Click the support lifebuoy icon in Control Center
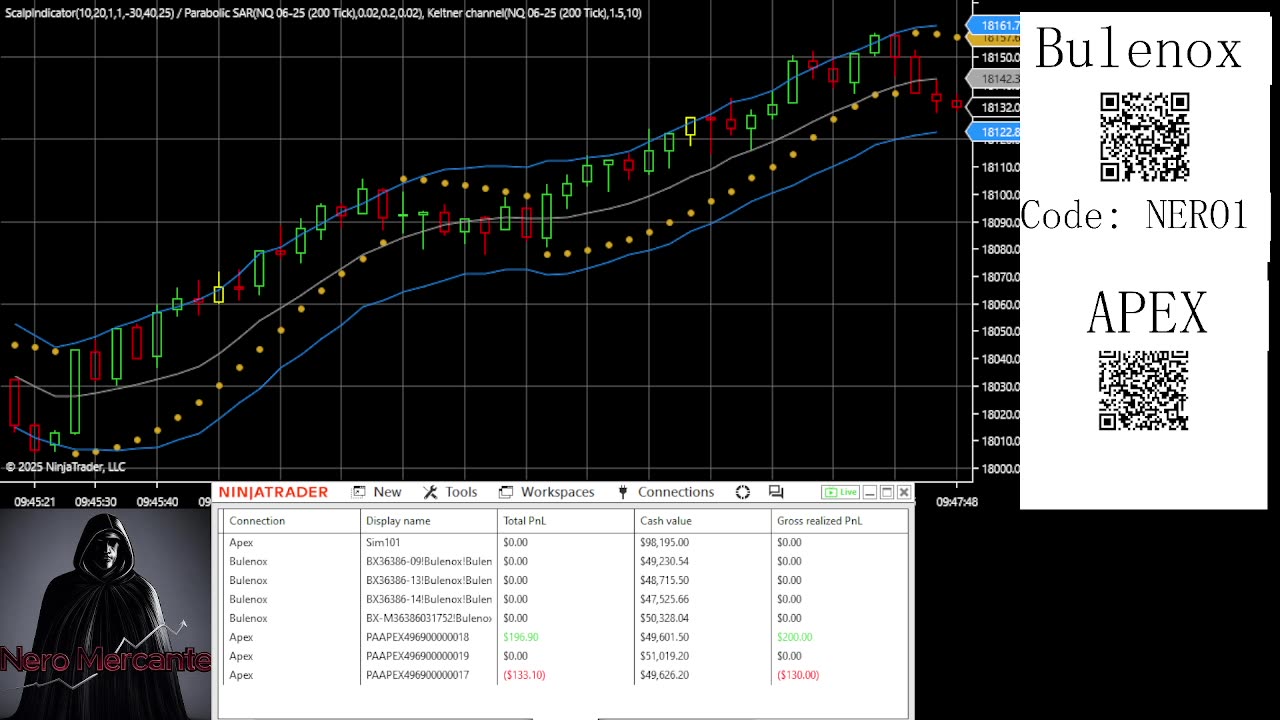The height and width of the screenshot is (720, 1280). point(743,492)
